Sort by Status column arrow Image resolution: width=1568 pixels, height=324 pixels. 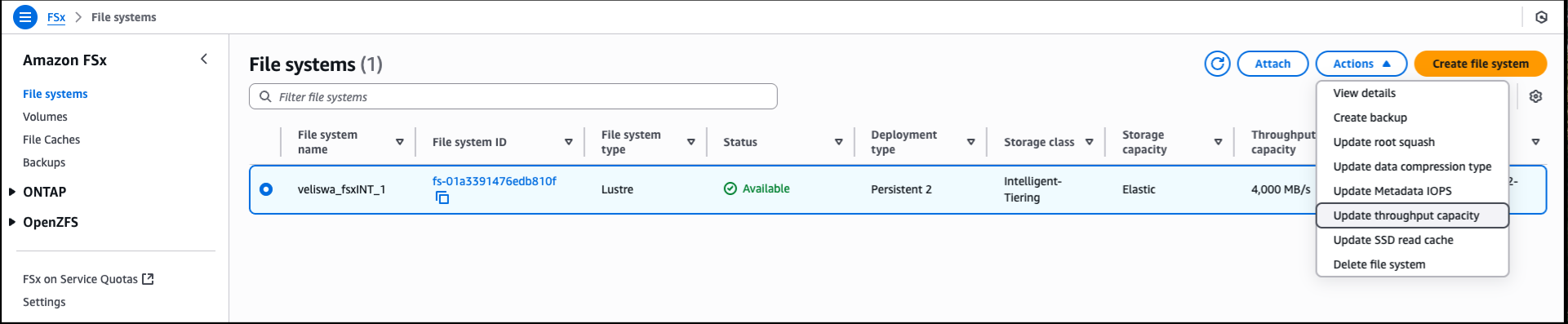click(x=838, y=142)
